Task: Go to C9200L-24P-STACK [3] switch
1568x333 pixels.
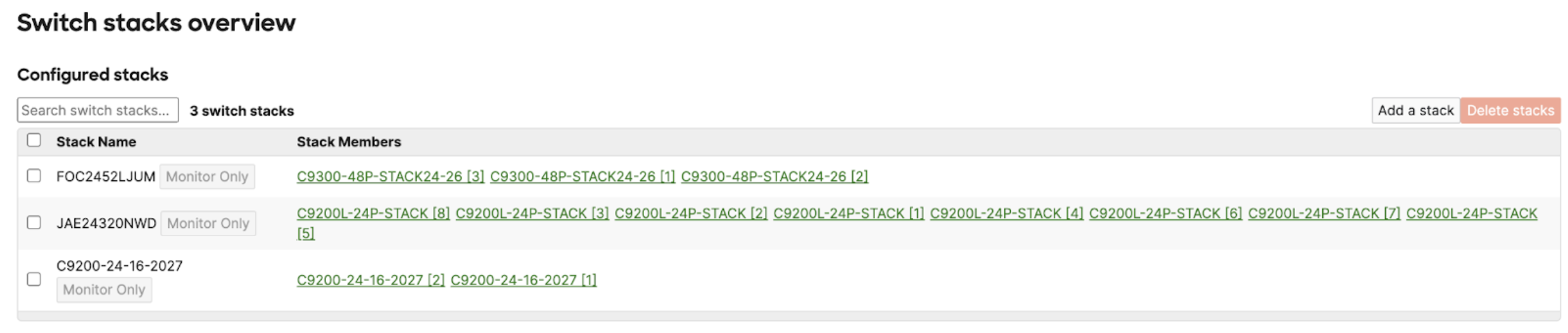Action: [x=532, y=214]
